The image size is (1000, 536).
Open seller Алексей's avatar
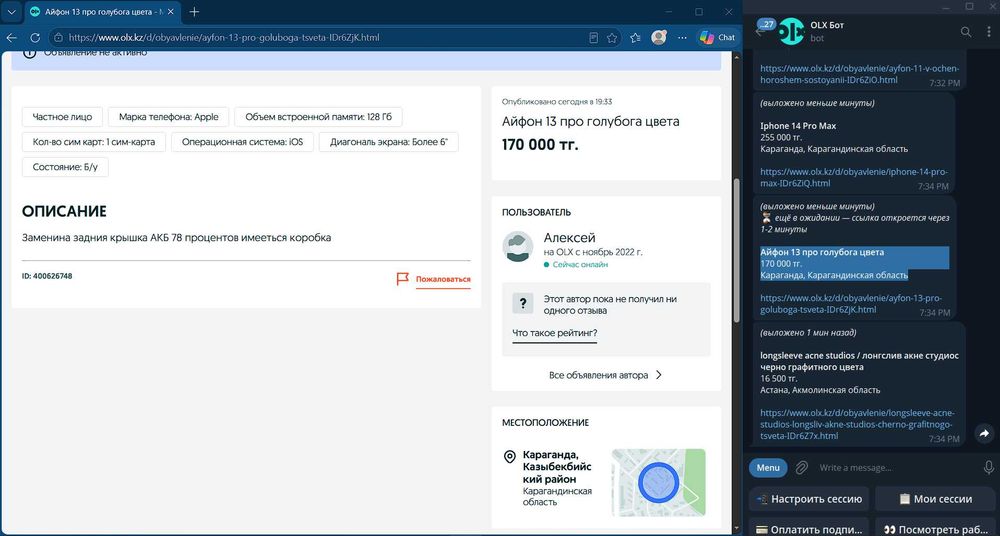[518, 246]
